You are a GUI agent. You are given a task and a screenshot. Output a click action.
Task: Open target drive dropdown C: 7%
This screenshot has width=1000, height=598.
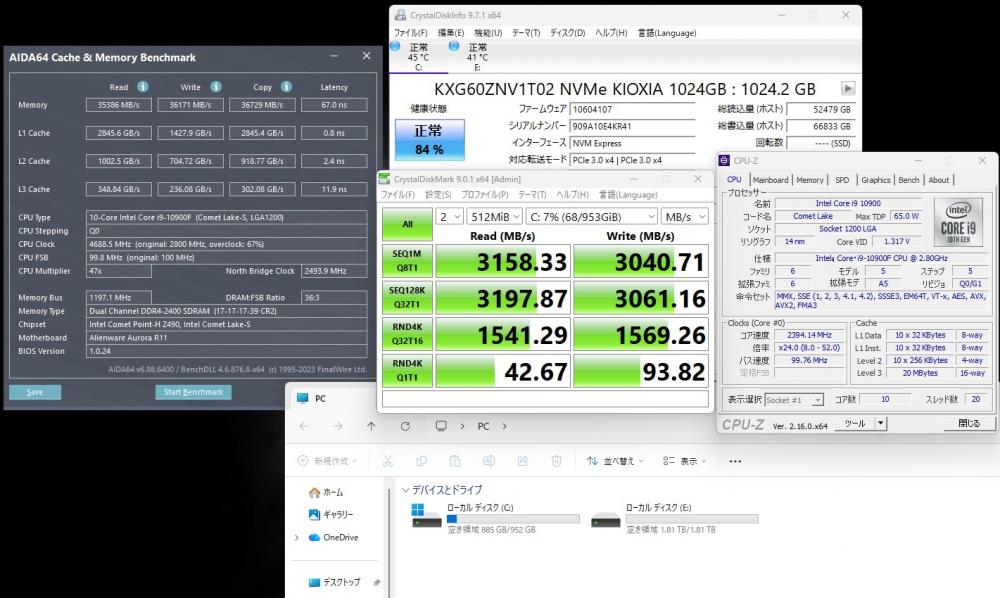[592, 217]
